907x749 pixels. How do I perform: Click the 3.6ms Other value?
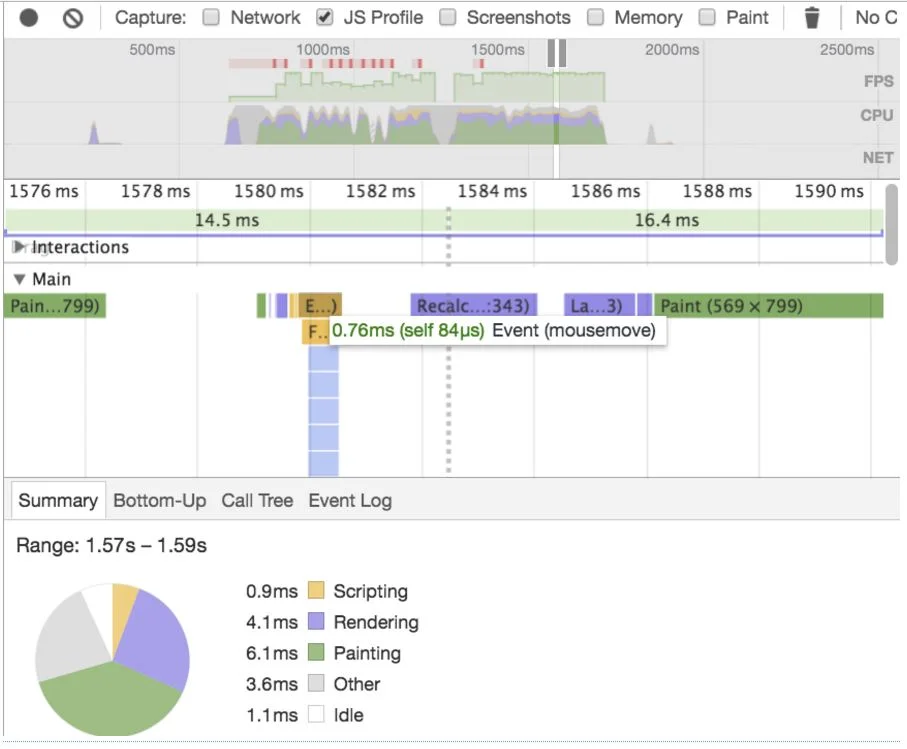tap(272, 684)
